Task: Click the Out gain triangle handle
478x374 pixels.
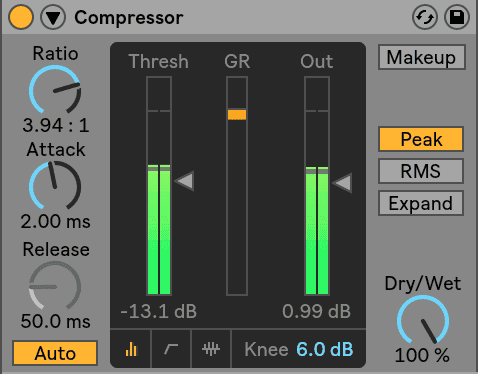Action: [342, 183]
